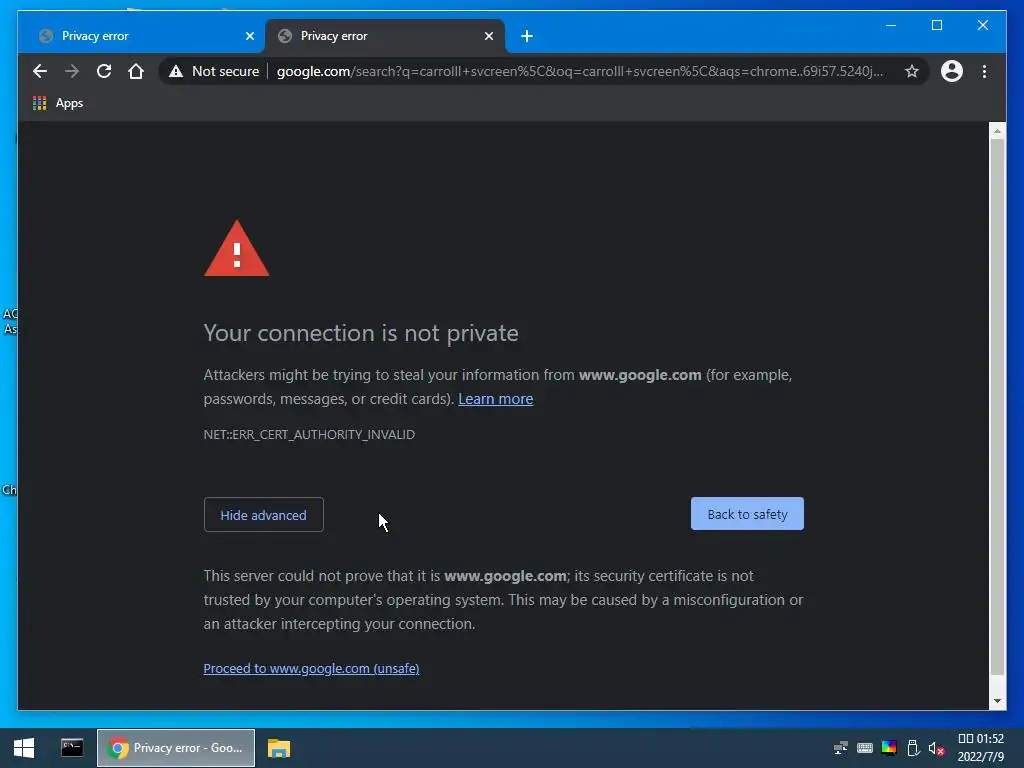Click the forward navigation arrow
Image resolution: width=1024 pixels, height=768 pixels.
pos(72,71)
